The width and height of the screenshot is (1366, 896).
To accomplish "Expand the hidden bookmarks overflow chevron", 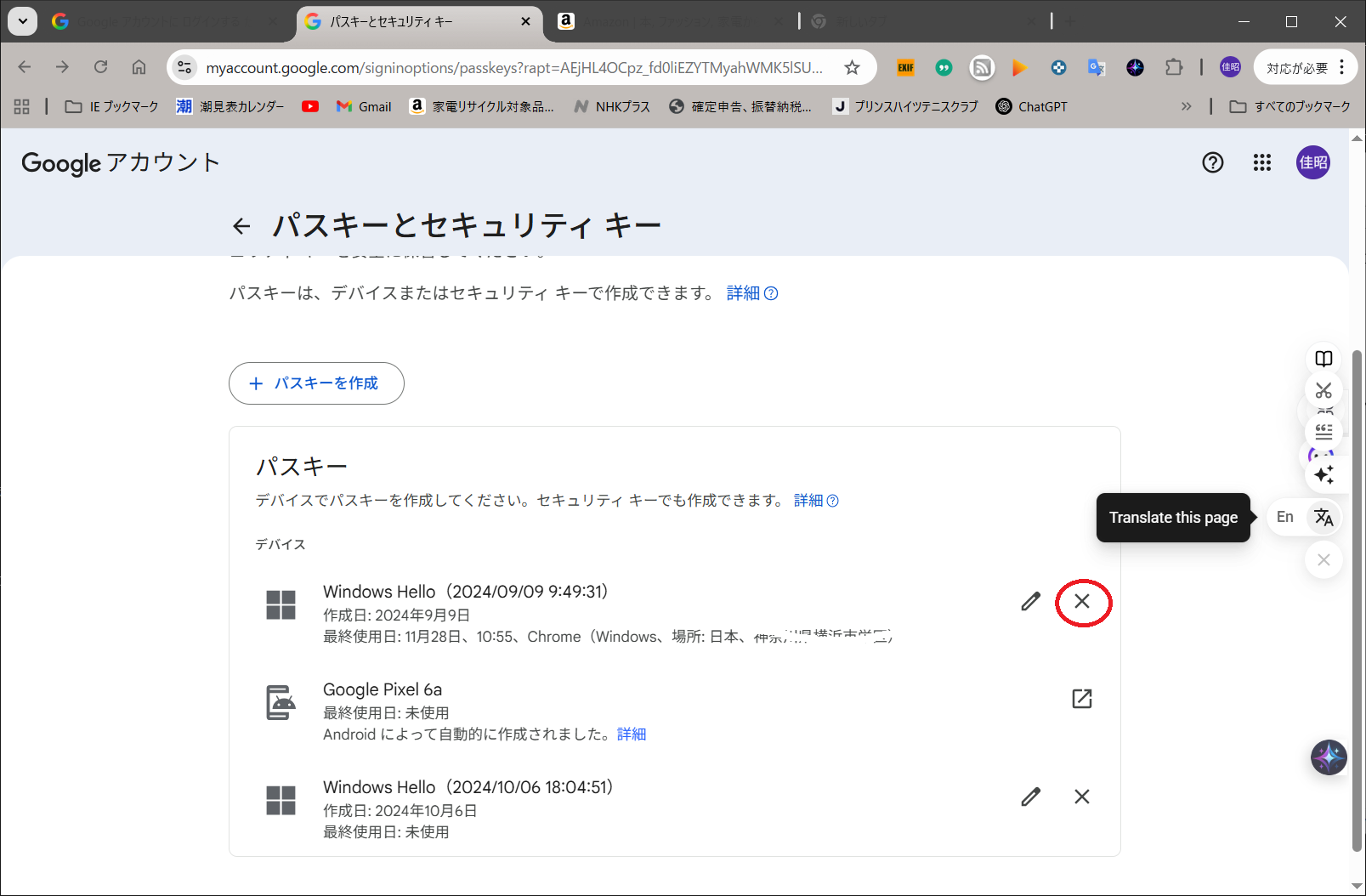I will pyautogui.click(x=1186, y=106).
